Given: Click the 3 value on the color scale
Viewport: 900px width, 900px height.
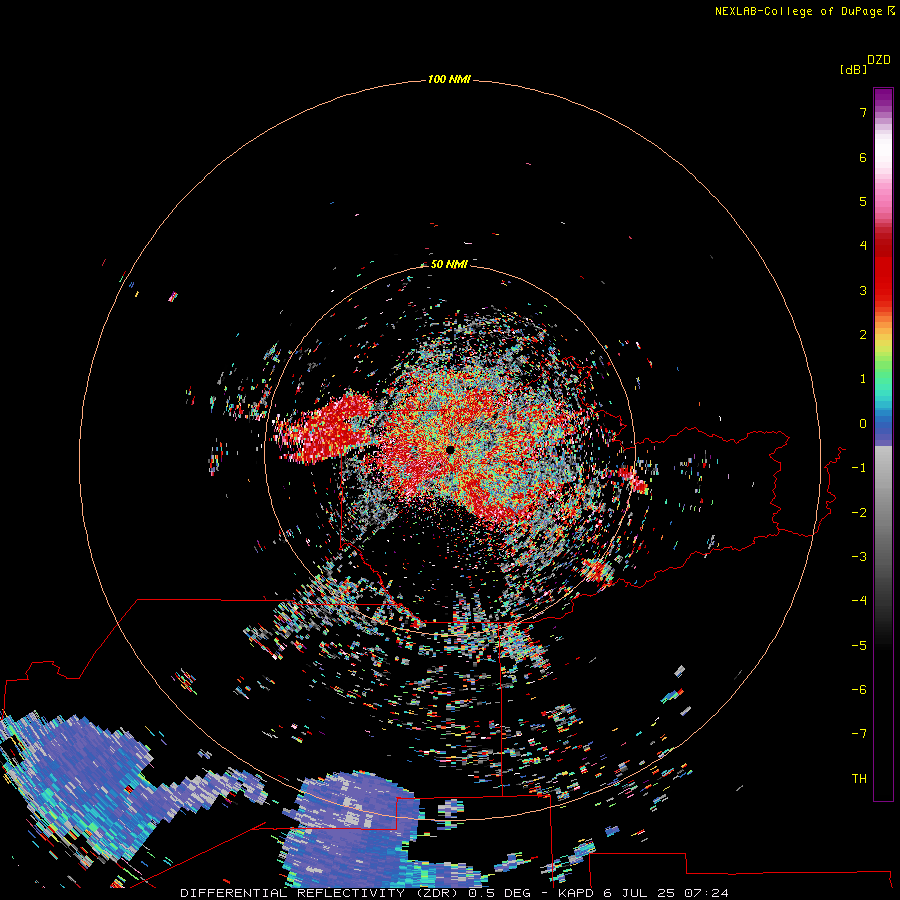Looking at the screenshot, I should pyautogui.click(x=863, y=290).
